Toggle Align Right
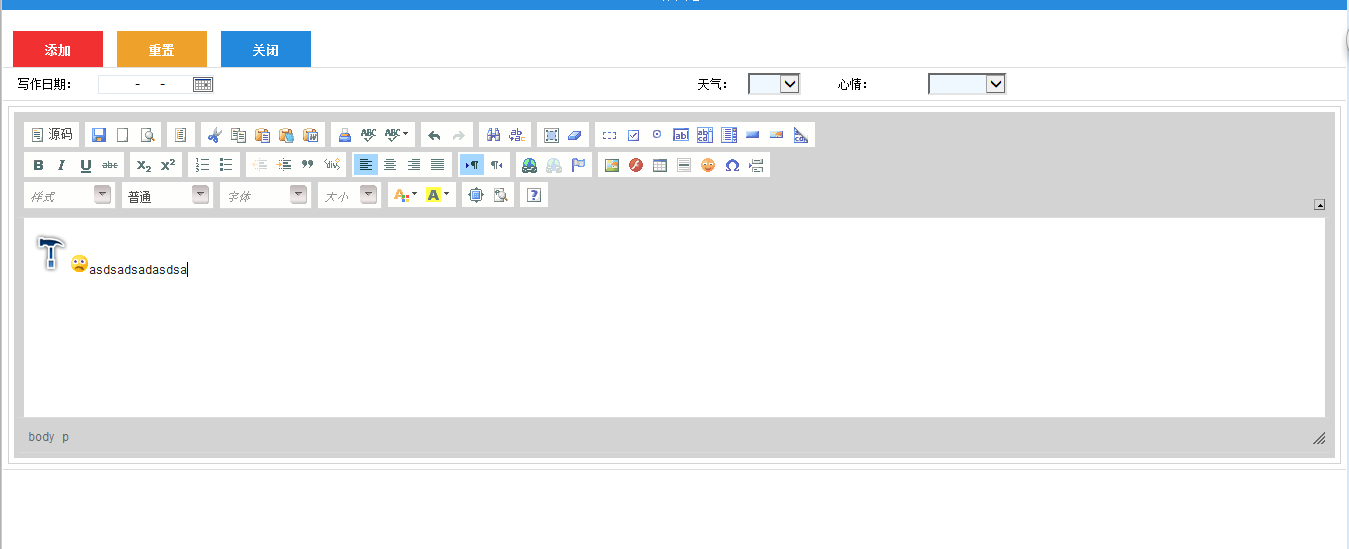Viewport: 1349px width, 549px height. tap(414, 165)
